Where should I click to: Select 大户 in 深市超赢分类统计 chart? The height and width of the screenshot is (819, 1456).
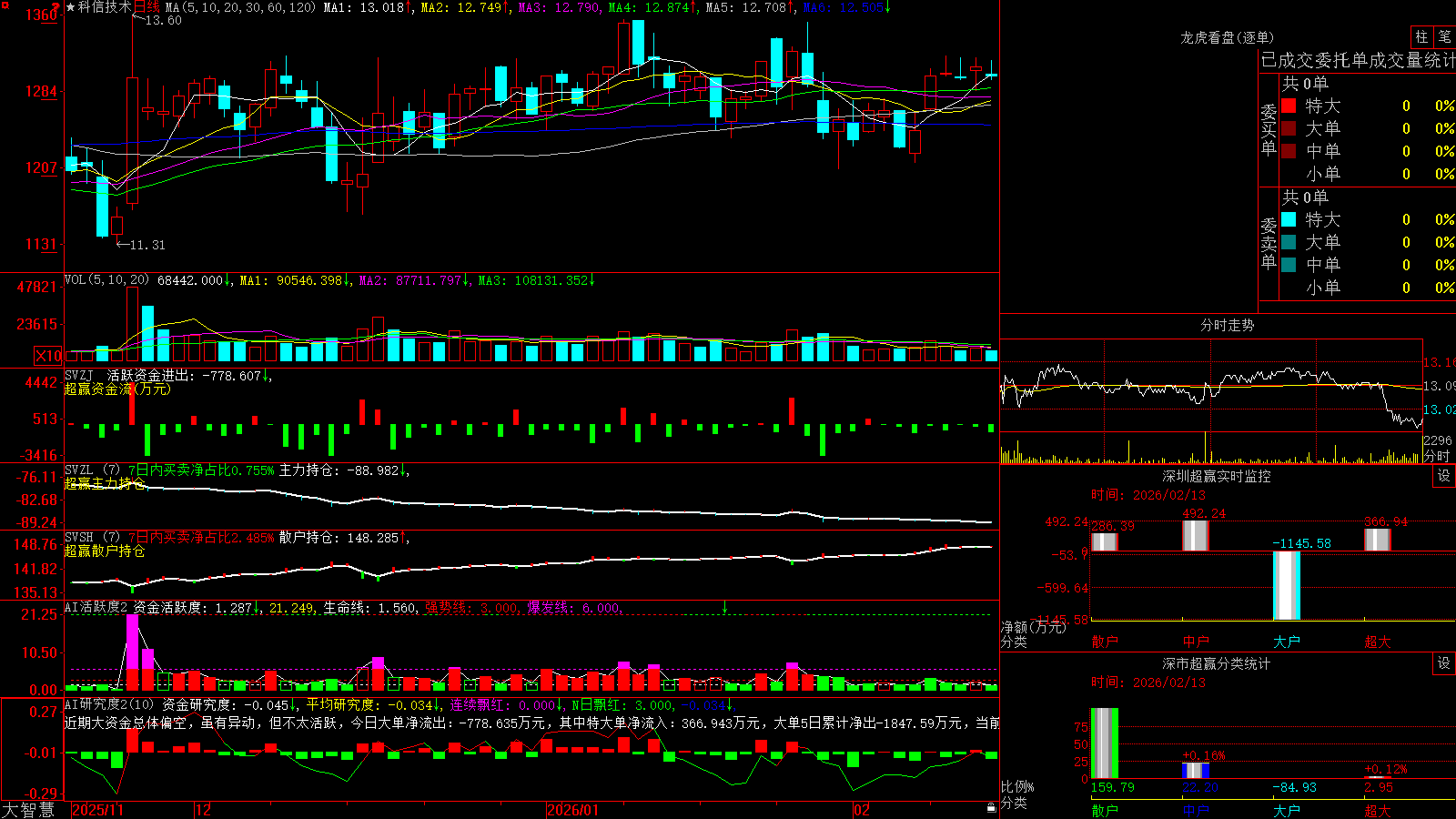click(x=1287, y=810)
